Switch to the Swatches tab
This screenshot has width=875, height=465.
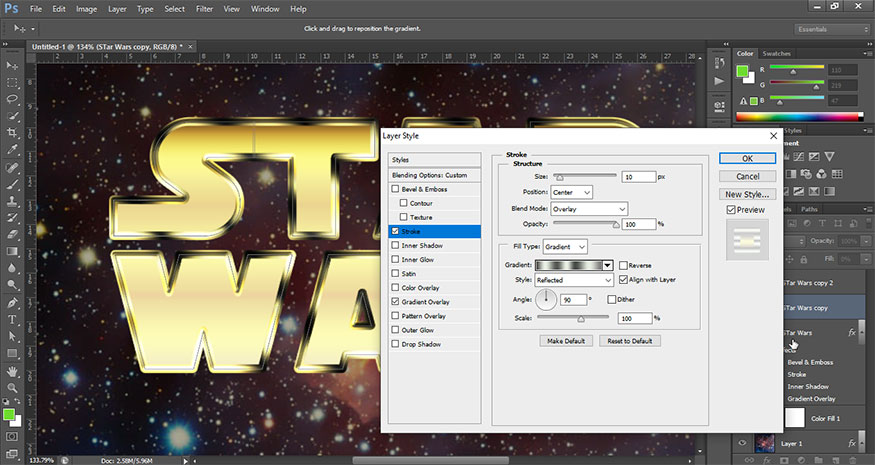coord(777,54)
